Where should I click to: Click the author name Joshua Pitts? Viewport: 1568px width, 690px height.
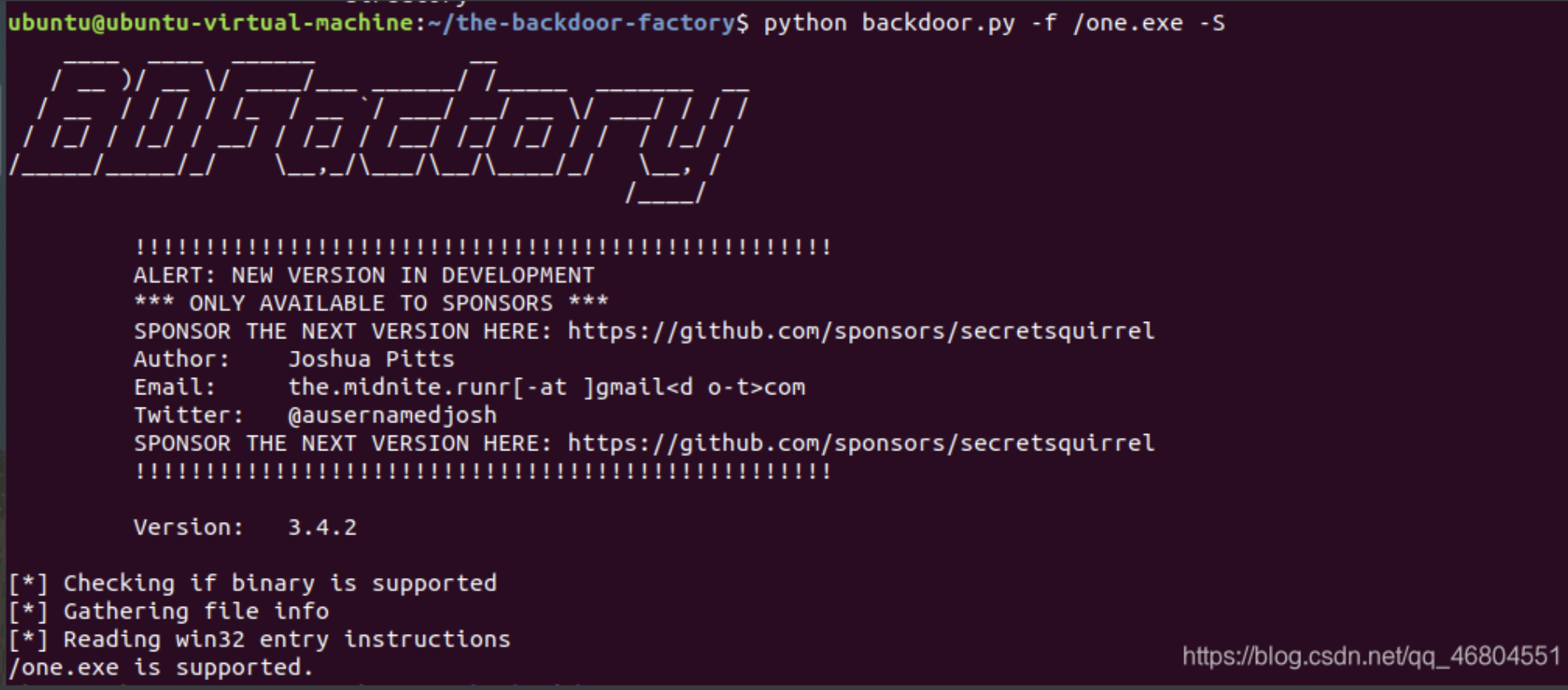(x=371, y=359)
